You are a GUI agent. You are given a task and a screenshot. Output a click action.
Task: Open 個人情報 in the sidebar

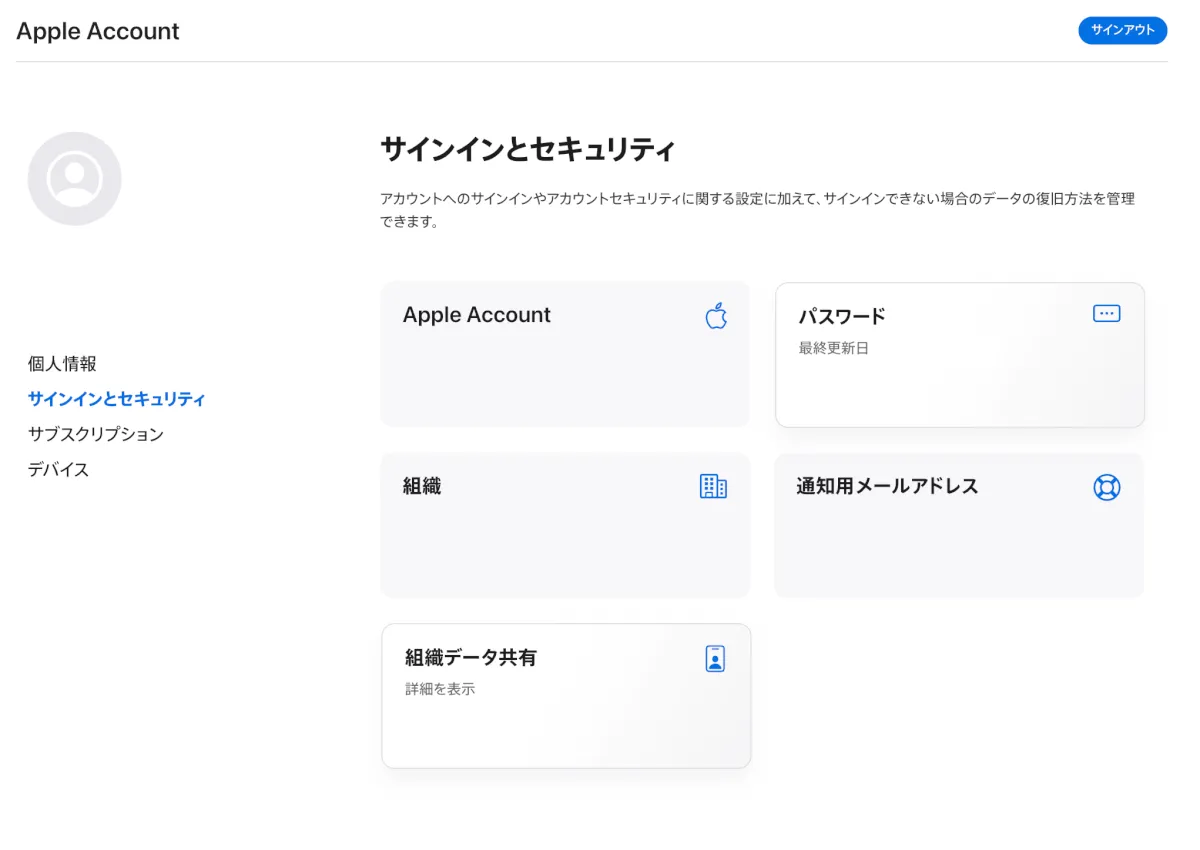click(x=62, y=364)
